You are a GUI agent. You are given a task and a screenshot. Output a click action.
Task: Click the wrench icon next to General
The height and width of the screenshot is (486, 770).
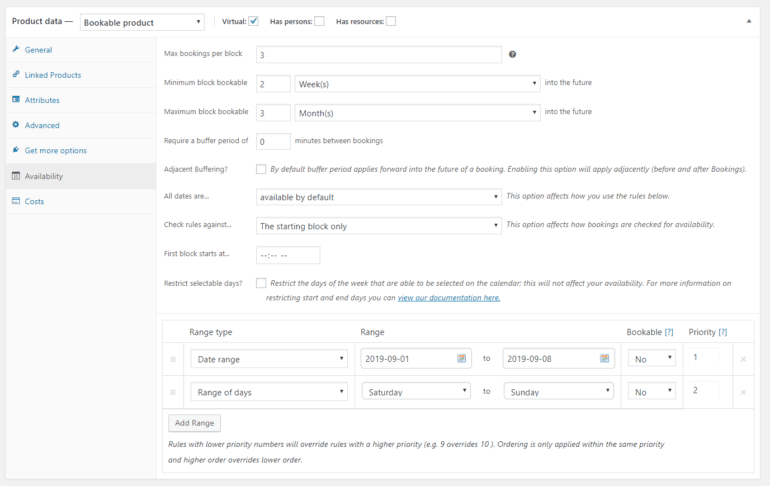click(x=16, y=49)
